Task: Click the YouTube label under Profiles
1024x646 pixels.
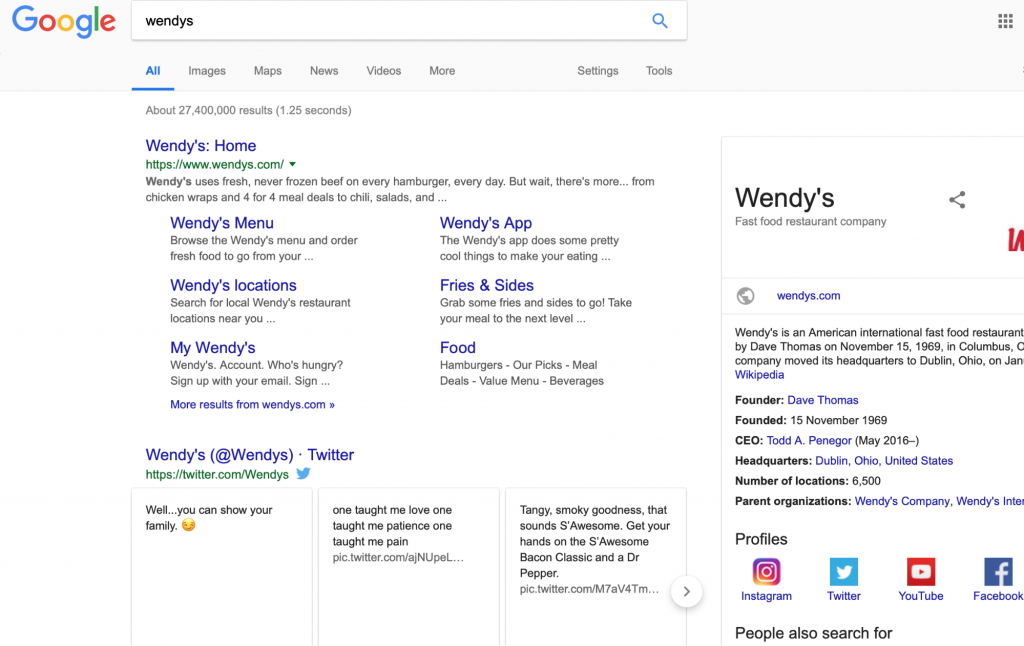Action: [x=921, y=596]
